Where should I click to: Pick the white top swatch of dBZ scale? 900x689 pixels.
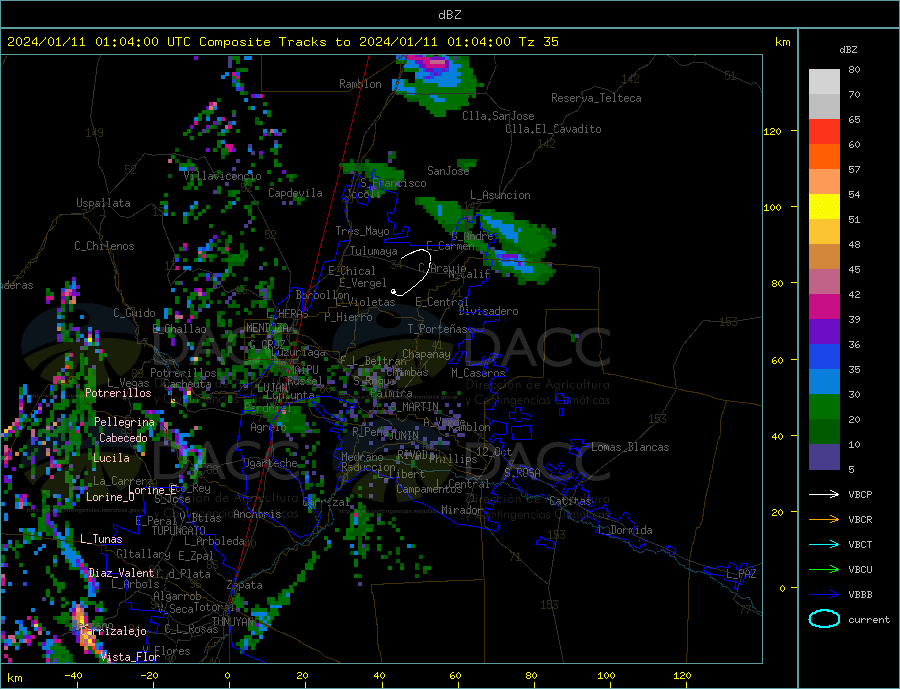point(824,82)
